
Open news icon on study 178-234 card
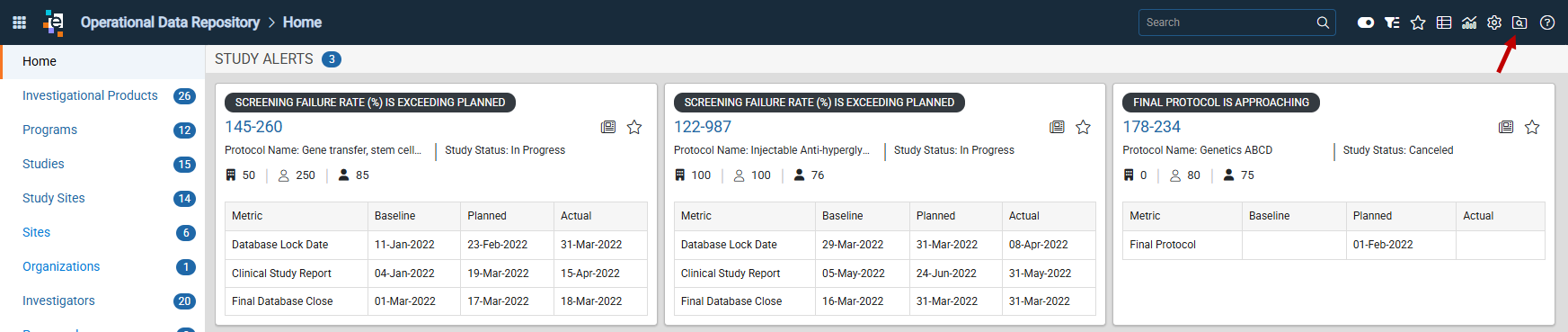click(x=1506, y=127)
